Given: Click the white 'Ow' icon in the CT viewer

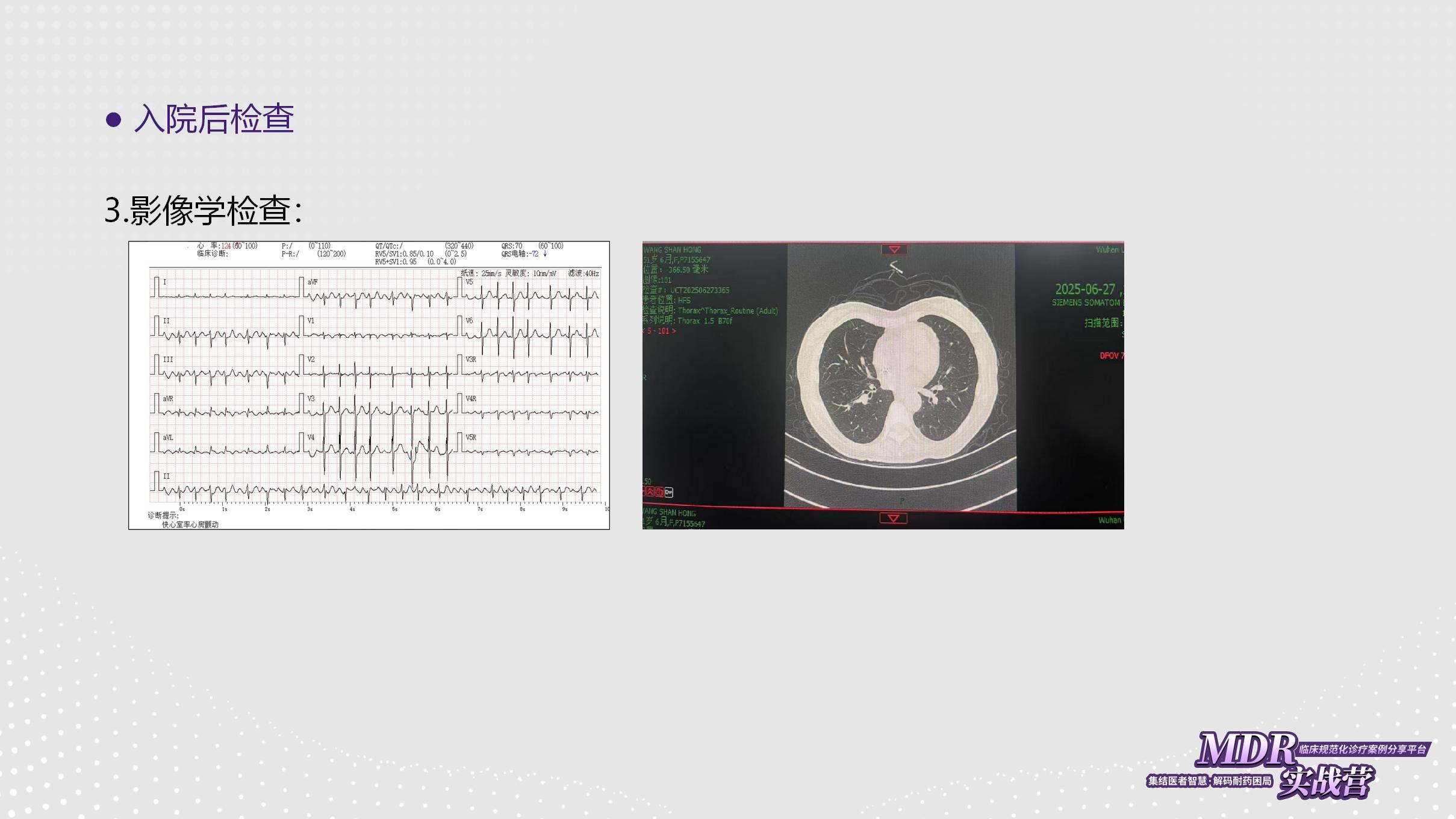Looking at the screenshot, I should [669, 492].
